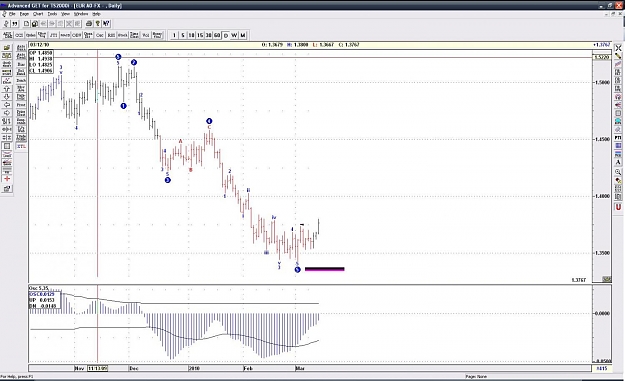Switch to Monthly with the M button
625x381 pixels.
[x=243, y=35]
